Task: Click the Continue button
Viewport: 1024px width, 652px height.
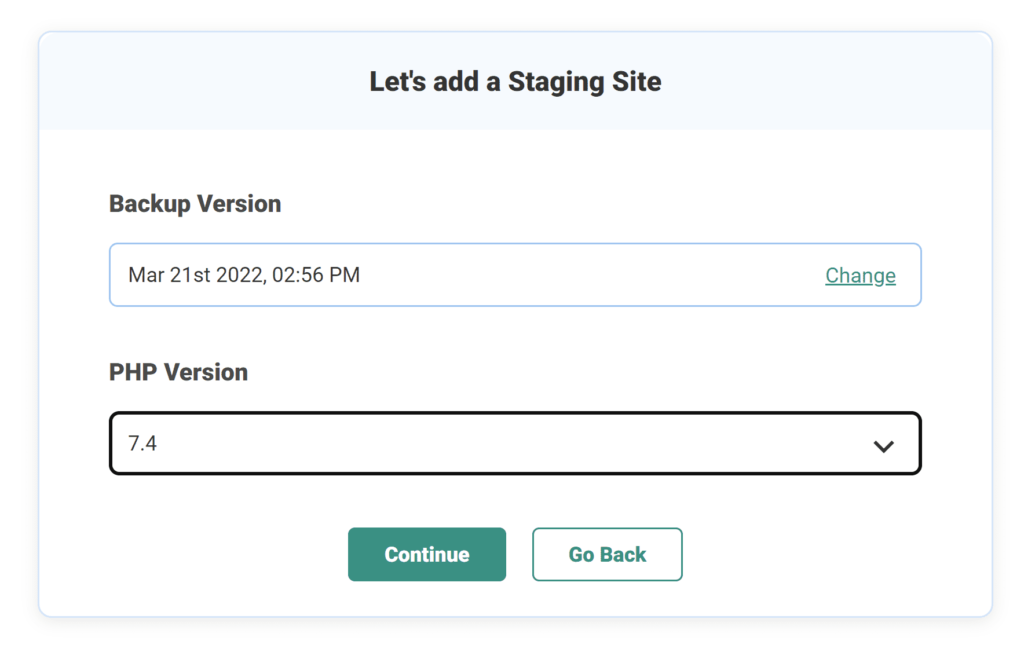Action: coord(426,554)
